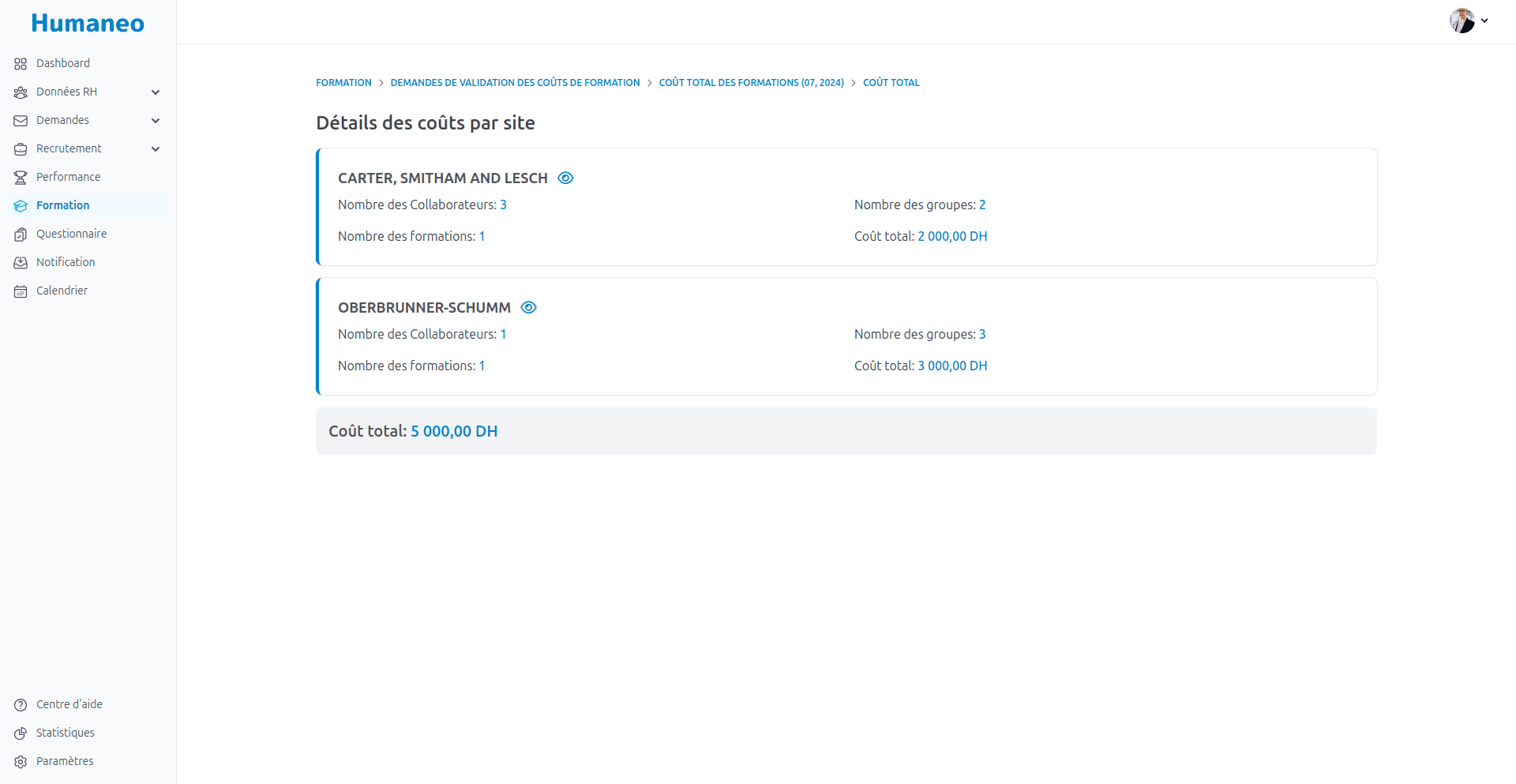Viewport: 1516px width, 784px height.
Task: View details of Carter, Smitham and Lesch site
Action: [565, 178]
